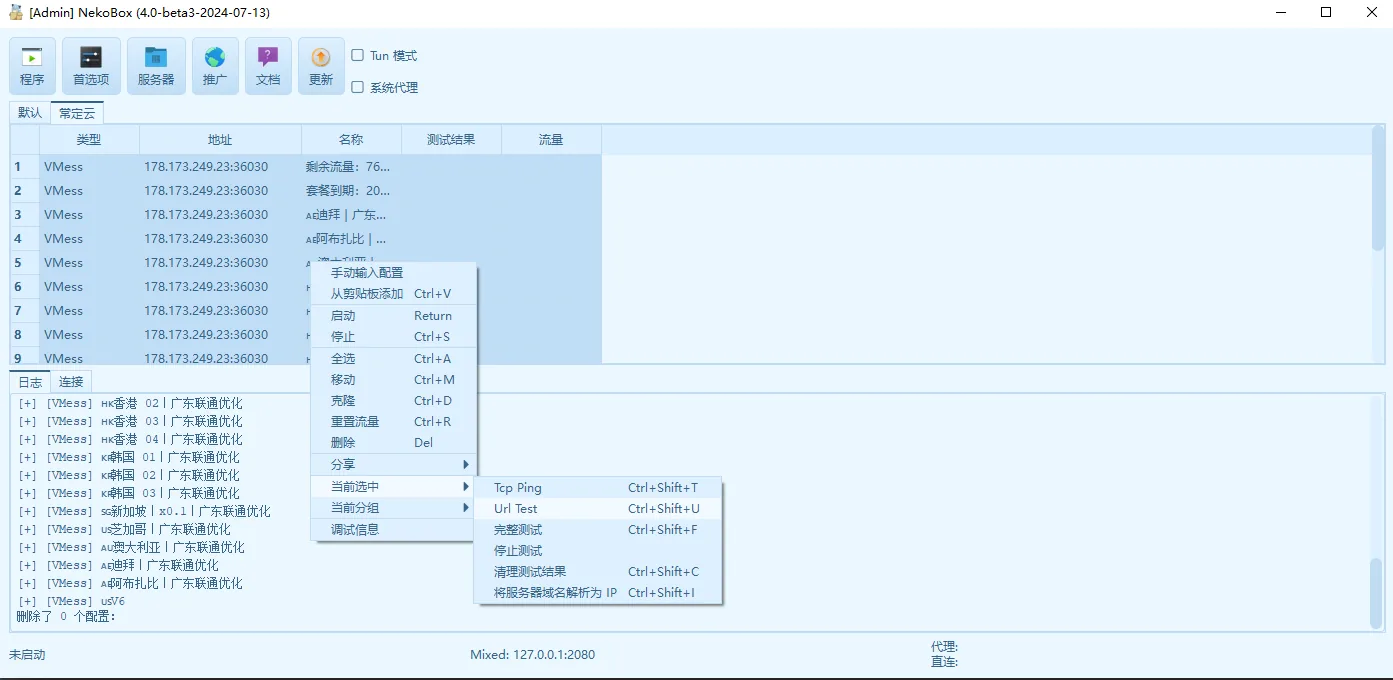Expand the 当前分组 submenu
This screenshot has width=1393, height=680.
tap(394, 508)
